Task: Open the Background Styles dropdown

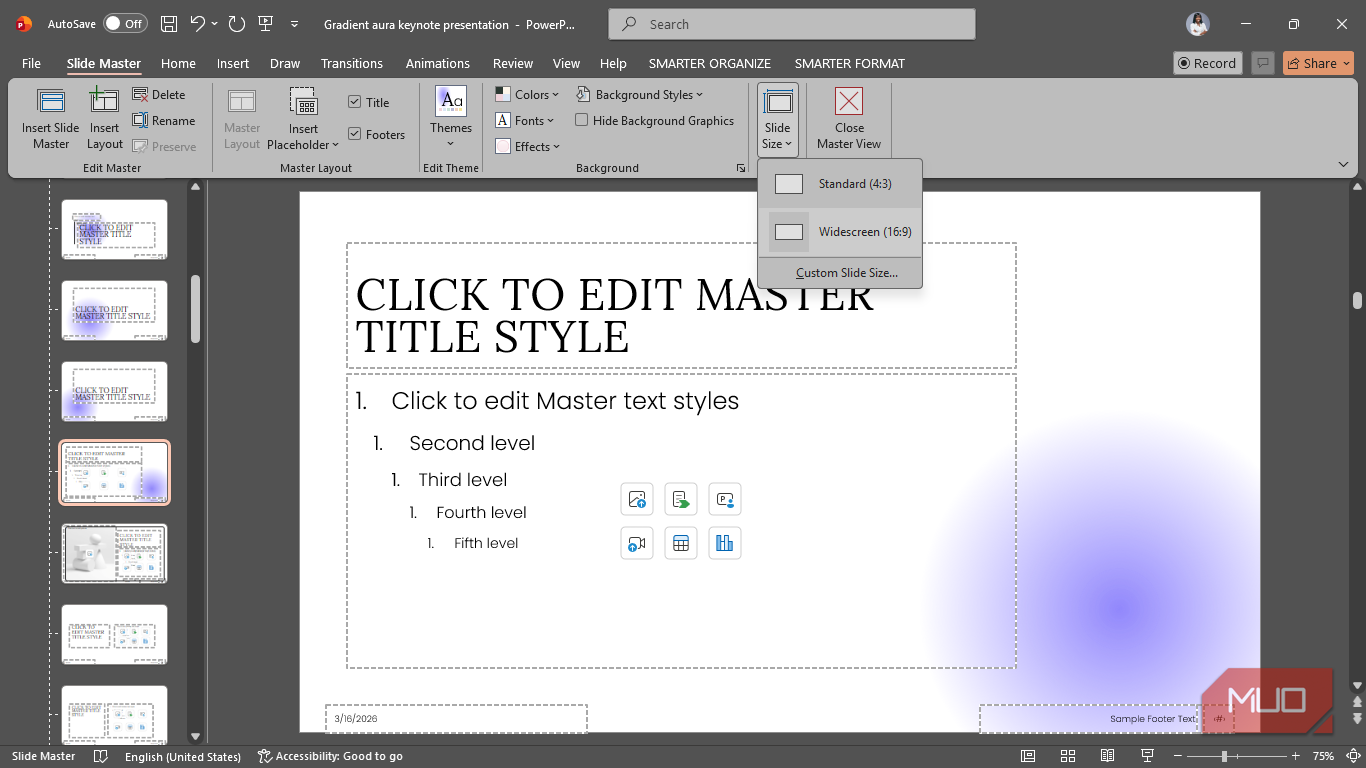Action: click(x=640, y=94)
